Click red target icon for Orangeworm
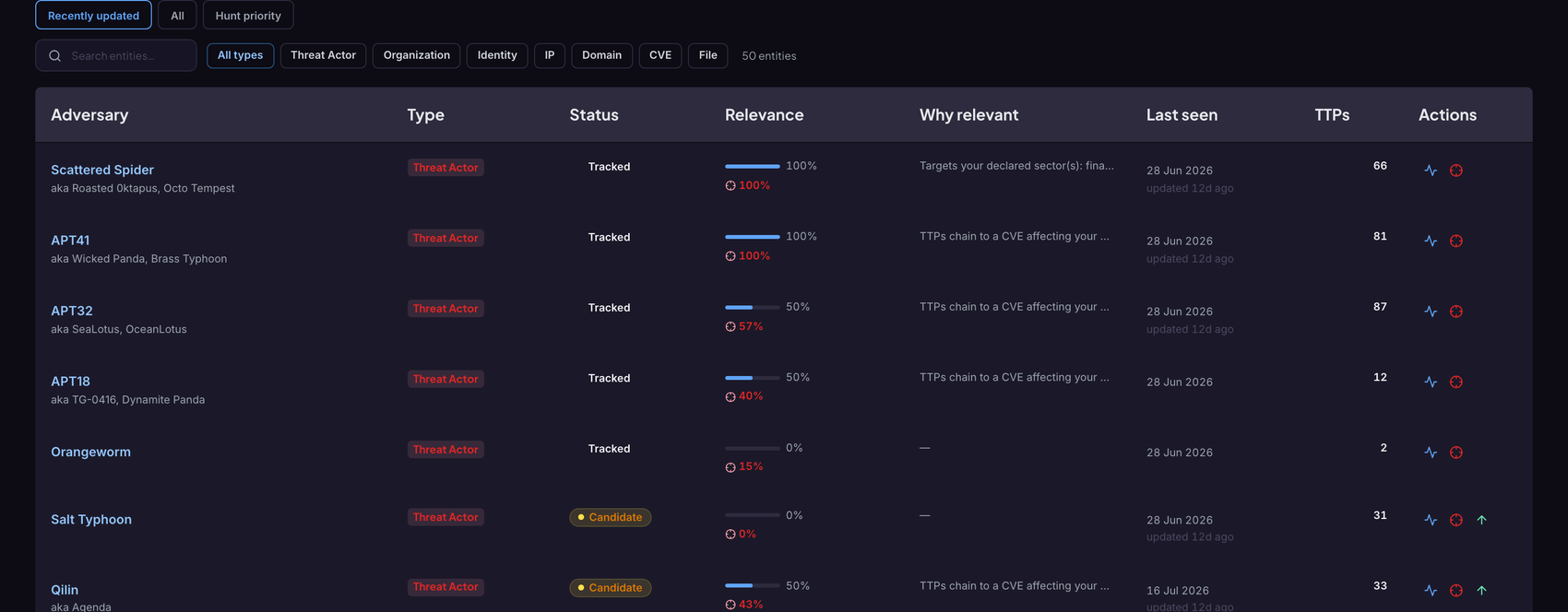Image resolution: width=1568 pixels, height=612 pixels. [1456, 453]
